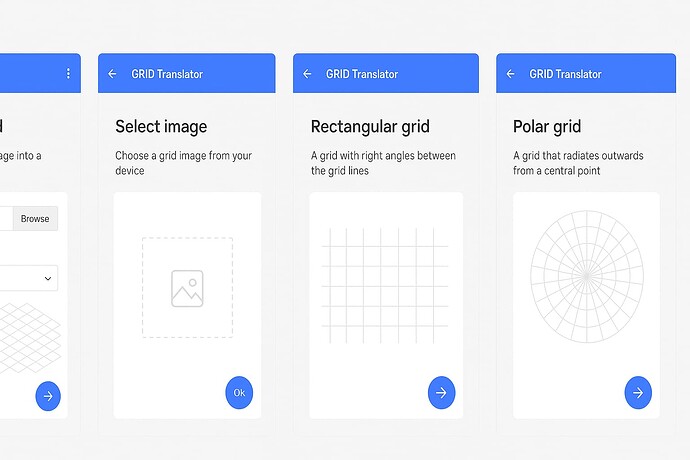Screen dimensions: 690x460
Task: Click the file path input field
Action: (5, 218)
